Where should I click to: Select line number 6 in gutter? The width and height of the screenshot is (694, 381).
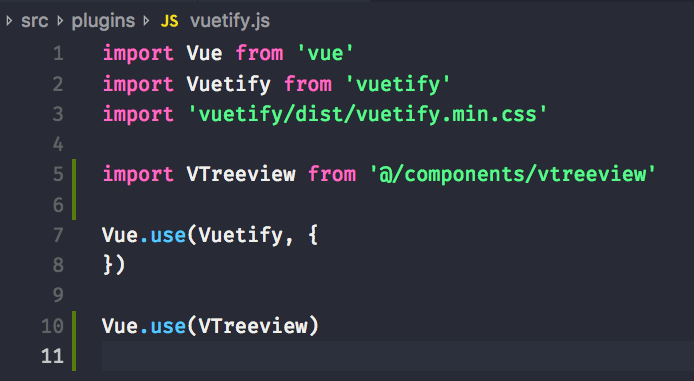click(x=58, y=205)
